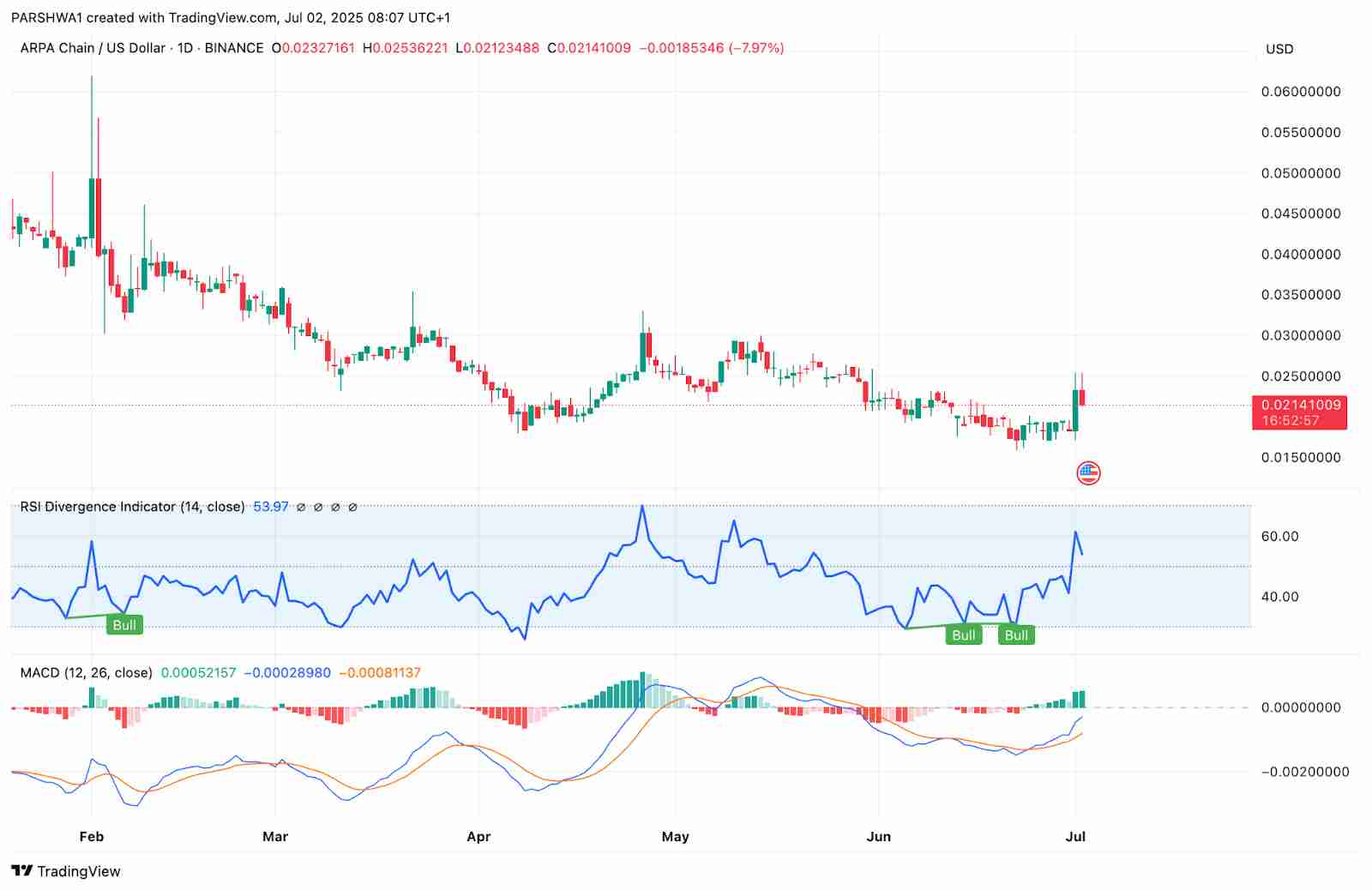The width and height of the screenshot is (1372, 890).
Task: Click the last ∅ symbol in RSI legend
Action: (352, 508)
